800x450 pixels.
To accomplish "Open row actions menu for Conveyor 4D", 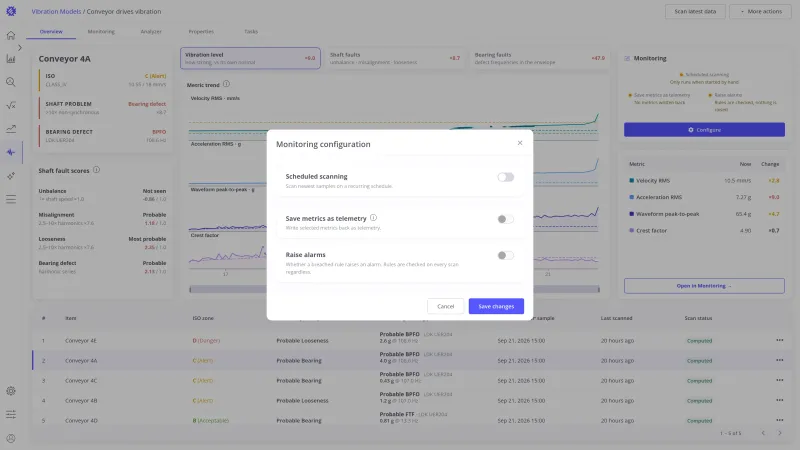I will point(780,420).
